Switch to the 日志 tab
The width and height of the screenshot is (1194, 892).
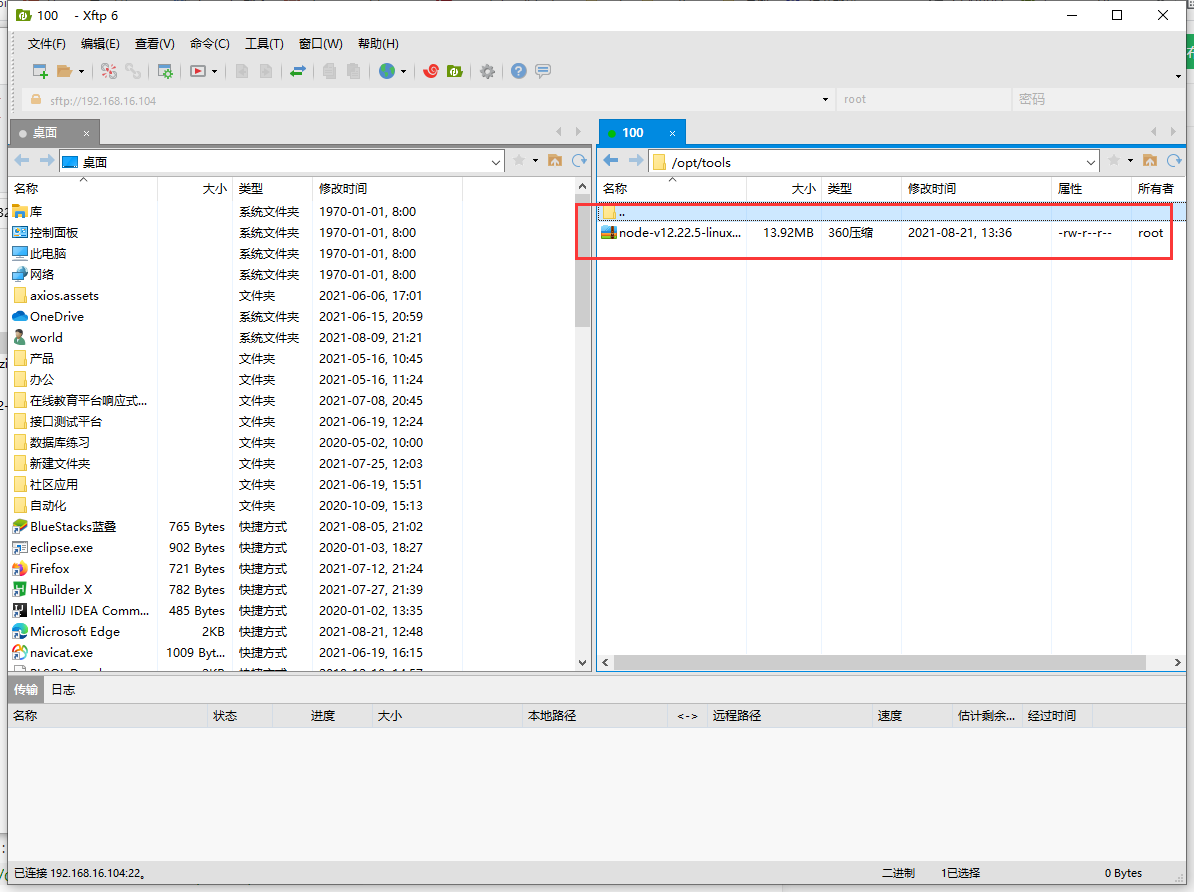pos(63,689)
